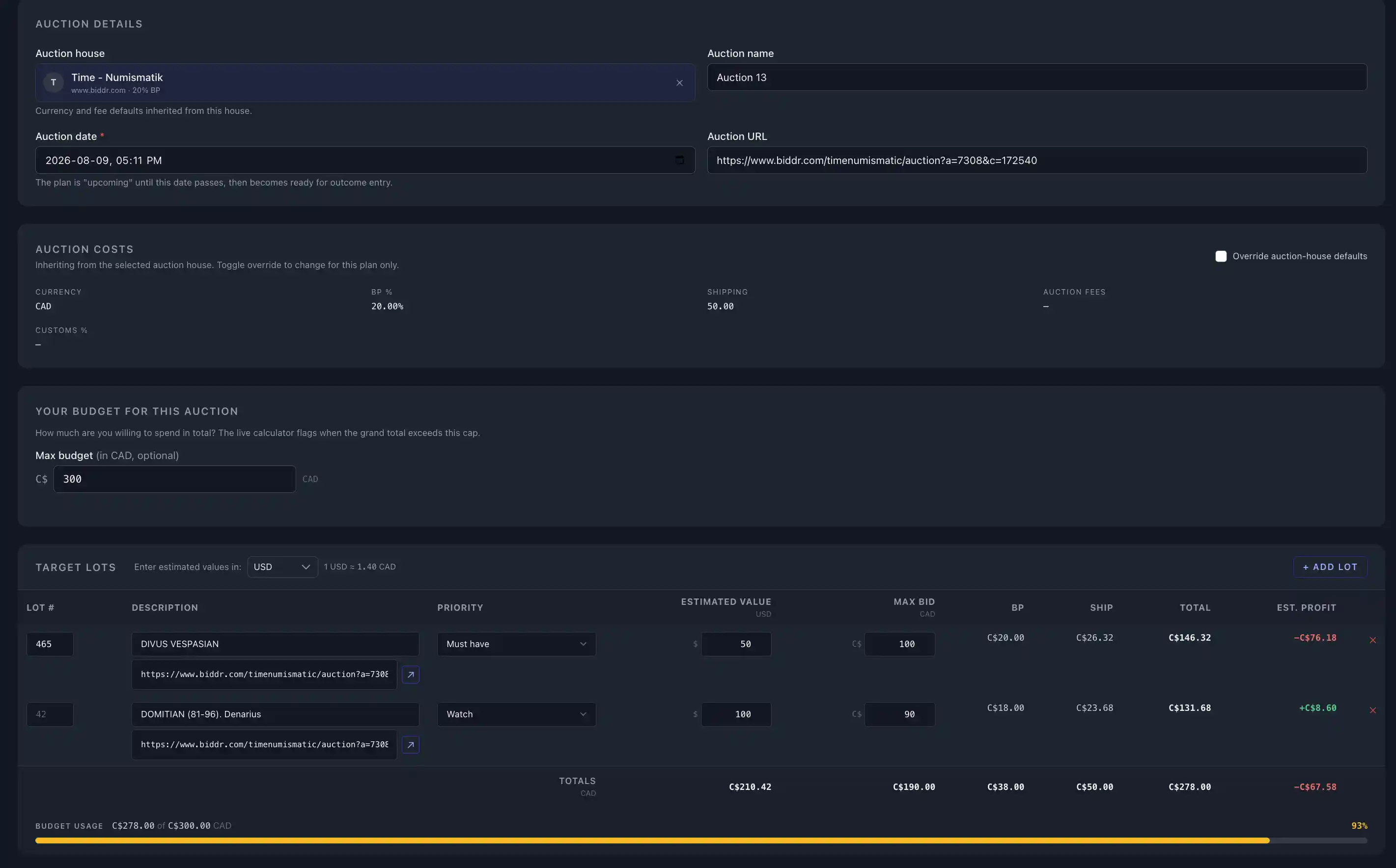Click the MAX BID column header
Screen dimensions: 1396x868
coord(914,601)
